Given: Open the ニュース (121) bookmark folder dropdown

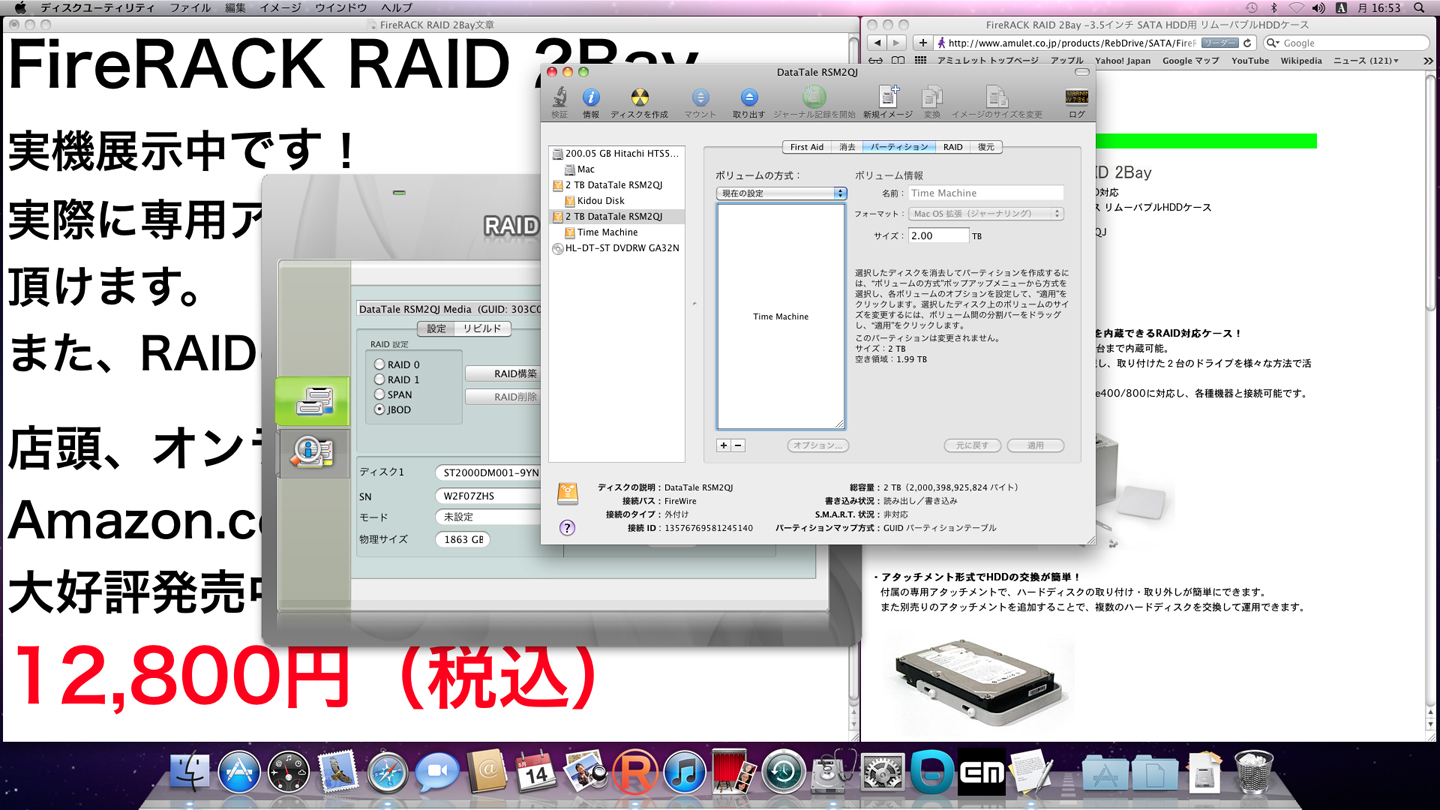Looking at the screenshot, I should (1366, 61).
